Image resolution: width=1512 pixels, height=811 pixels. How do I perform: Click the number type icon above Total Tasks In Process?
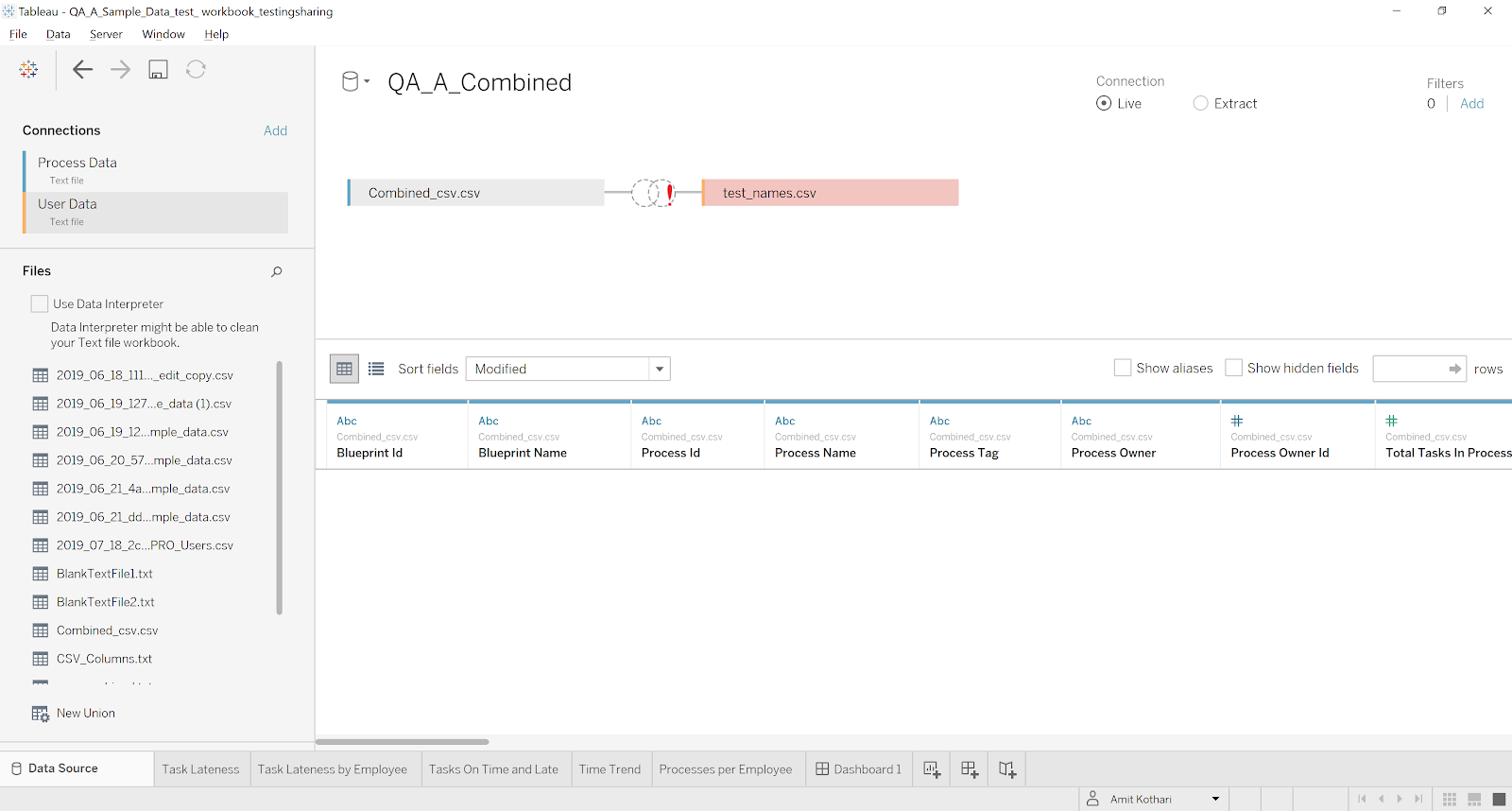(x=1392, y=421)
